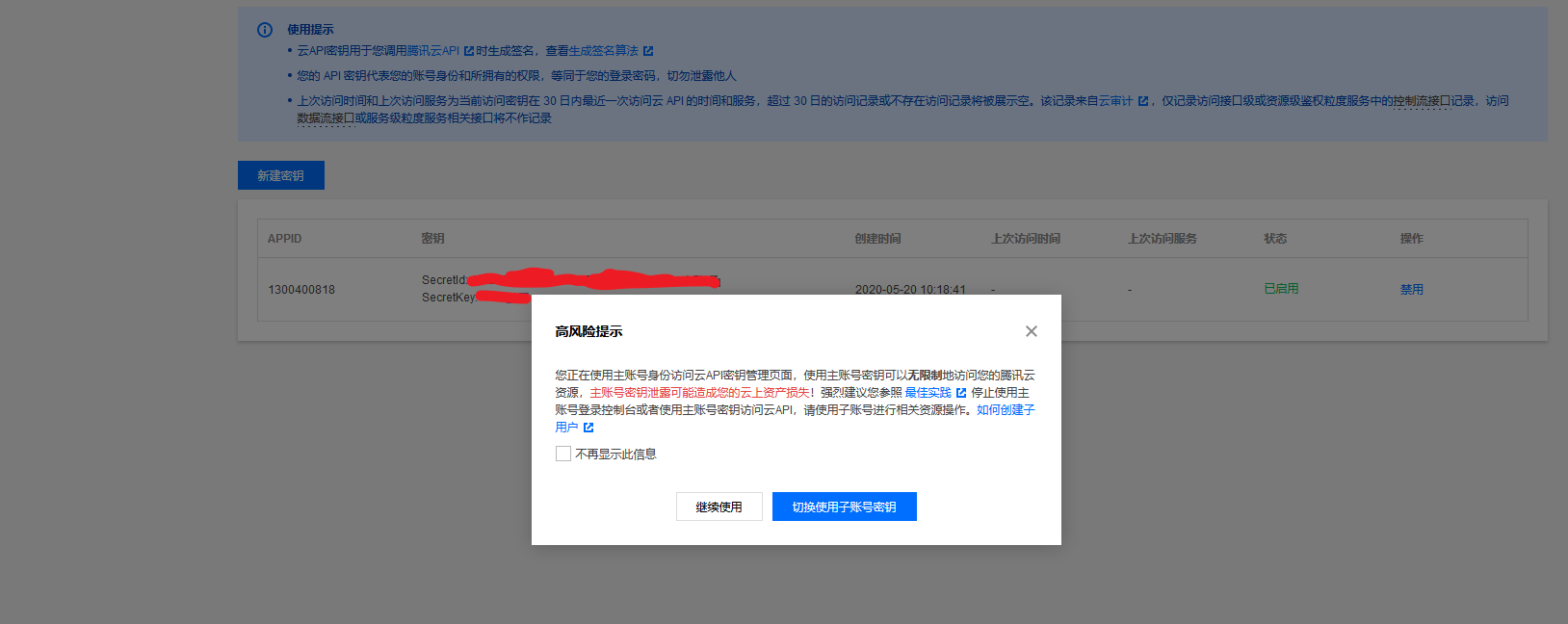Image resolution: width=1568 pixels, height=624 pixels.
Task: Select the APPID value 1300400818
Action: coord(301,290)
